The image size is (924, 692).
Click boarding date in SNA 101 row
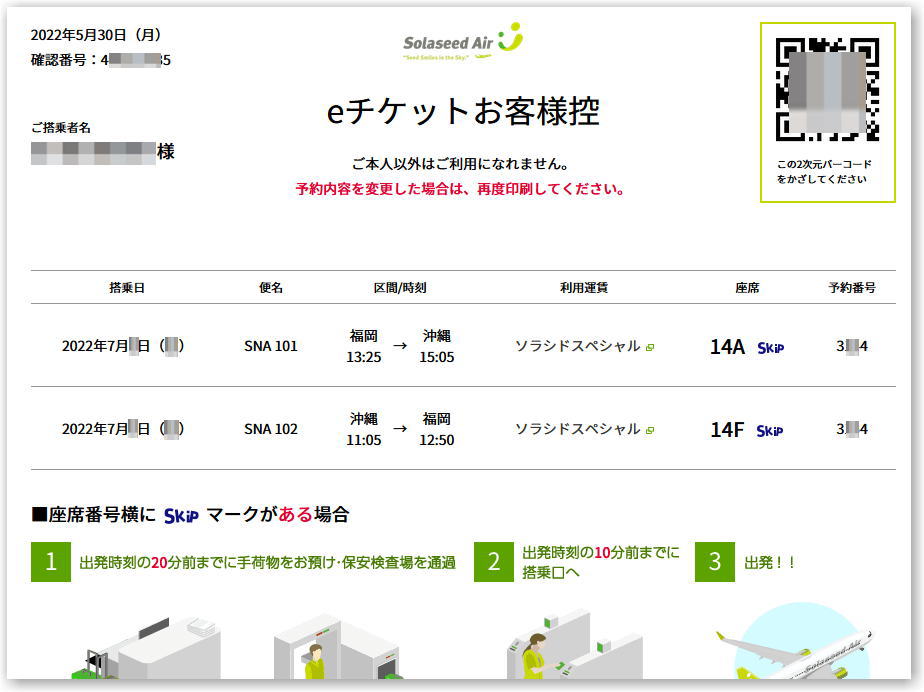[x=123, y=346]
